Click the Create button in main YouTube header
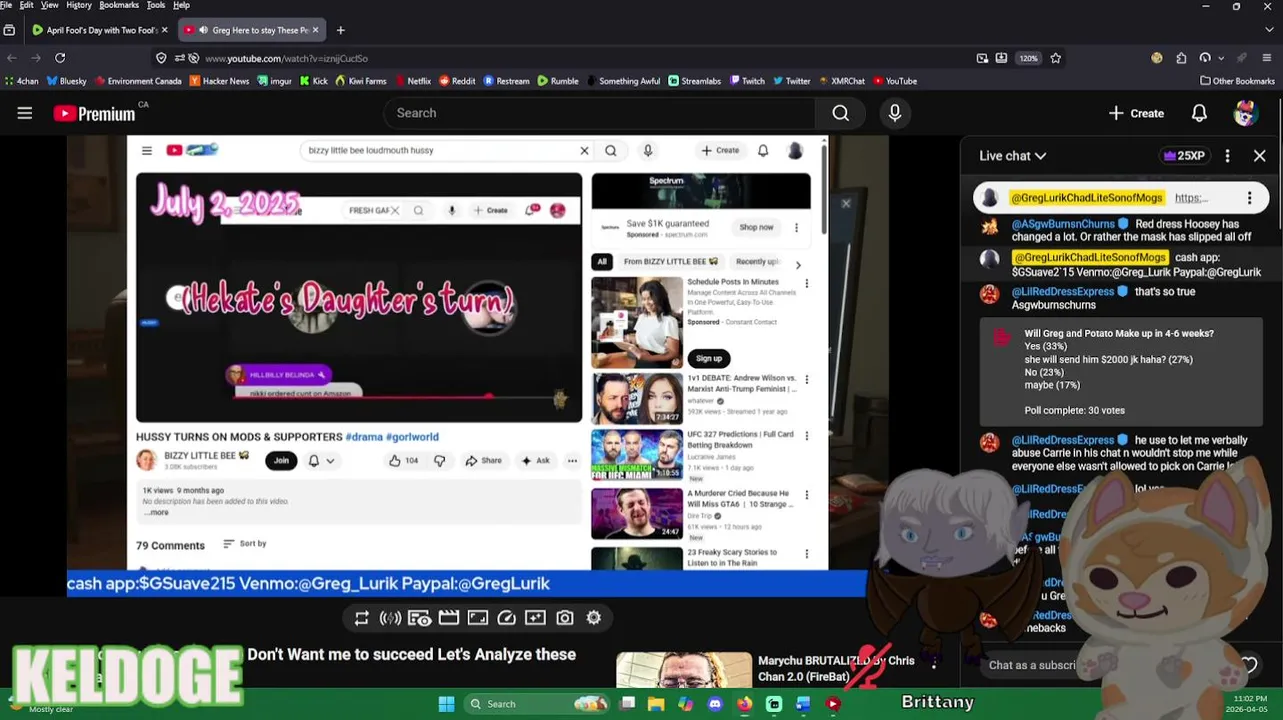Screen dimensions: 1283x720 [x=1136, y=113]
